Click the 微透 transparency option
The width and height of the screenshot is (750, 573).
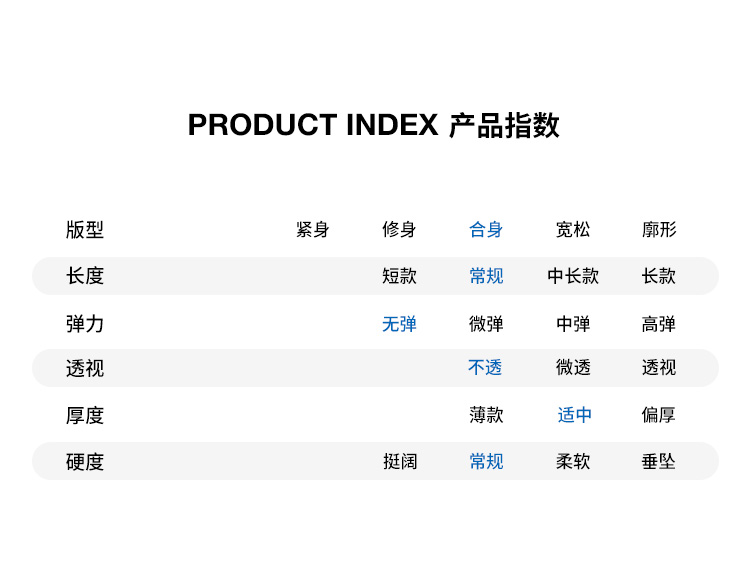pos(573,368)
